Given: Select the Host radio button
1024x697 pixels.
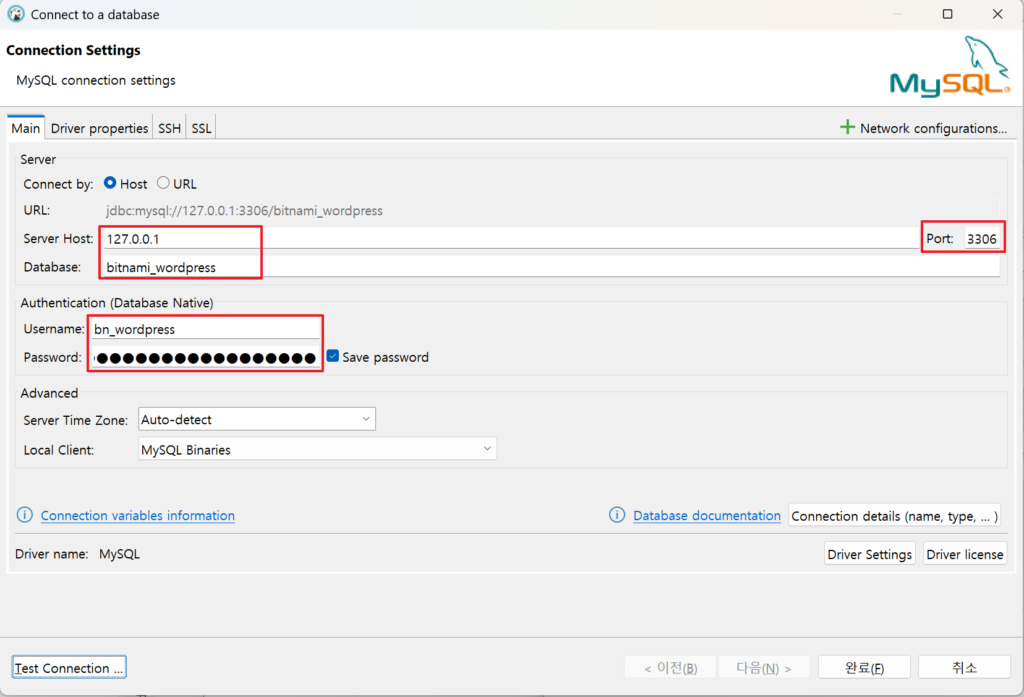Looking at the screenshot, I should pos(110,183).
